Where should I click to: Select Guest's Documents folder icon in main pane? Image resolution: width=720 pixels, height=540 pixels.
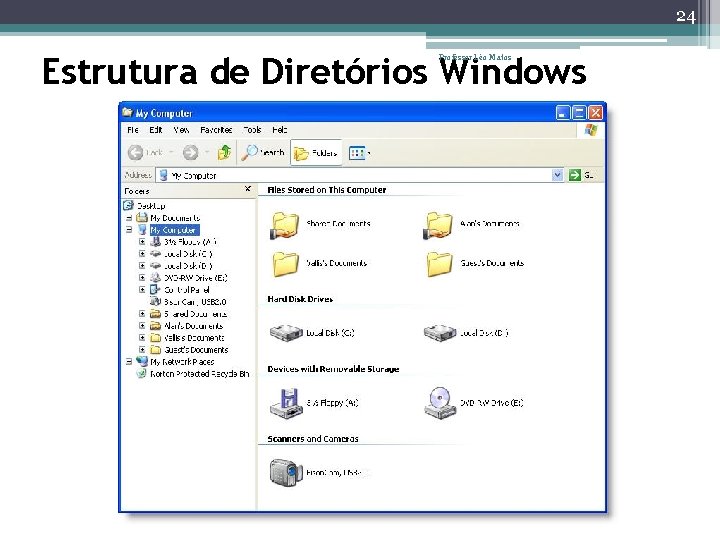point(439,264)
